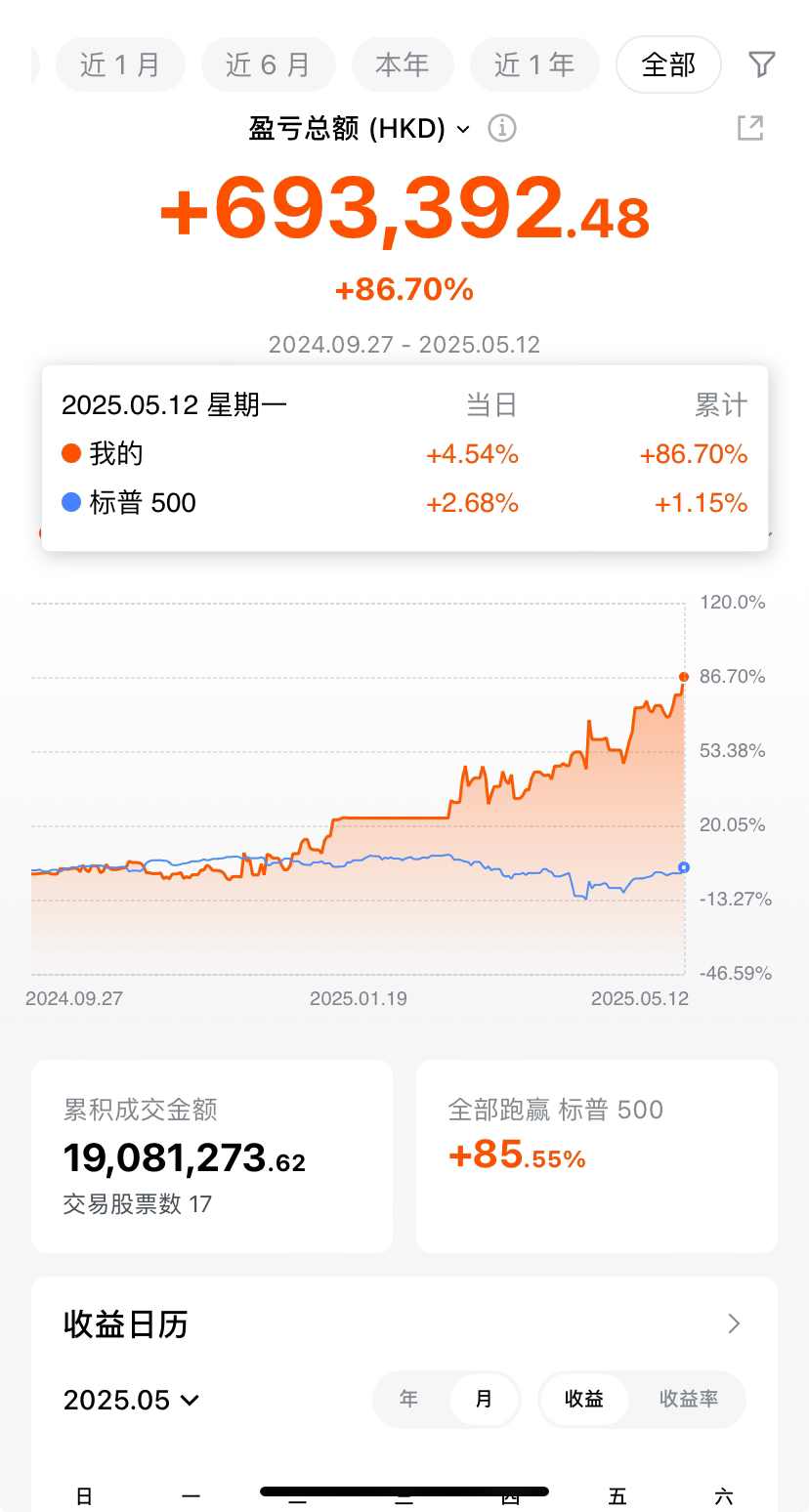Image resolution: width=809 pixels, height=1512 pixels.
Task: Tap the blue 标普 500 endpoint marker
Action: point(684,867)
